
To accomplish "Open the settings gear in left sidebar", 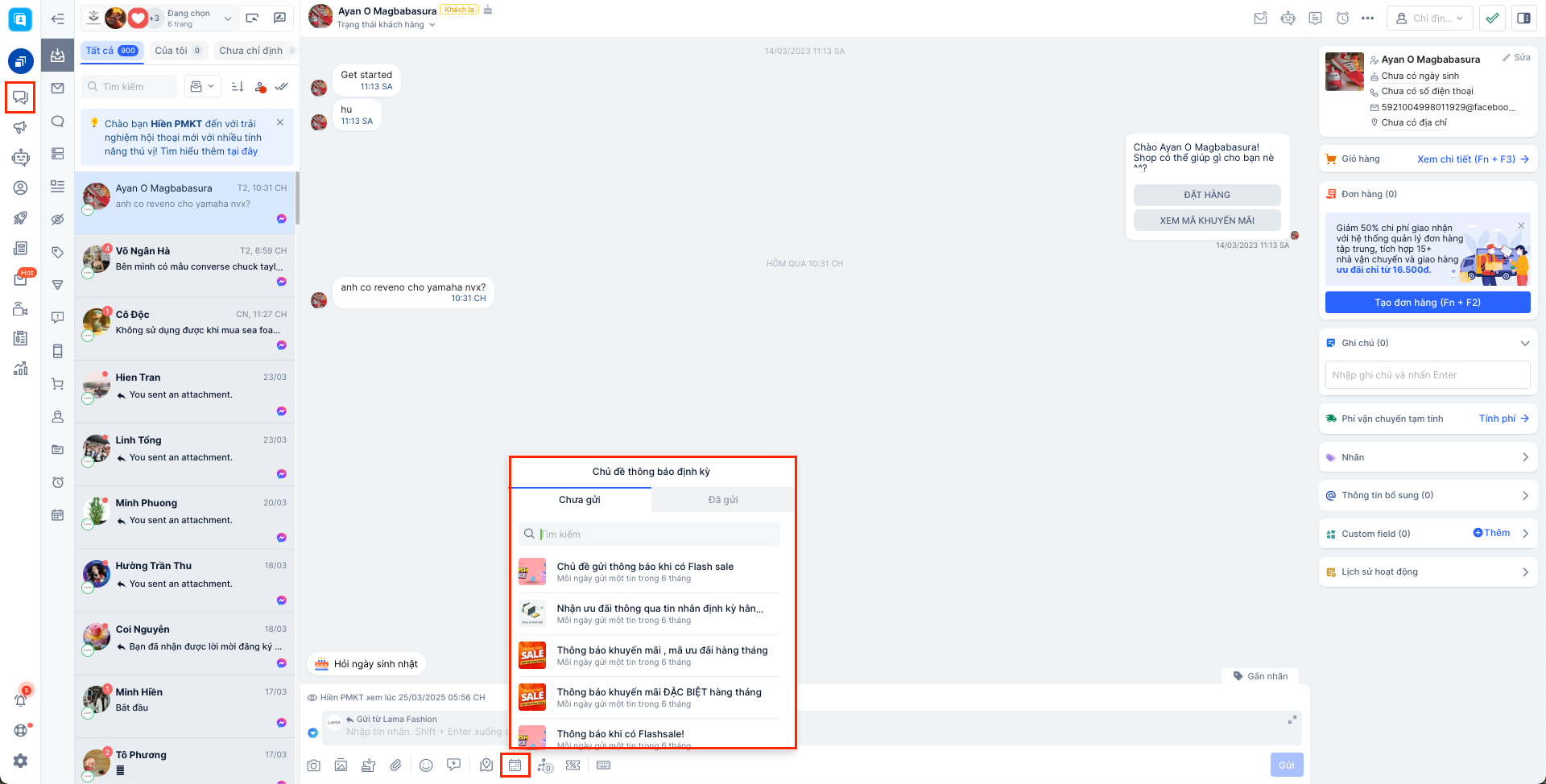I will (20, 761).
